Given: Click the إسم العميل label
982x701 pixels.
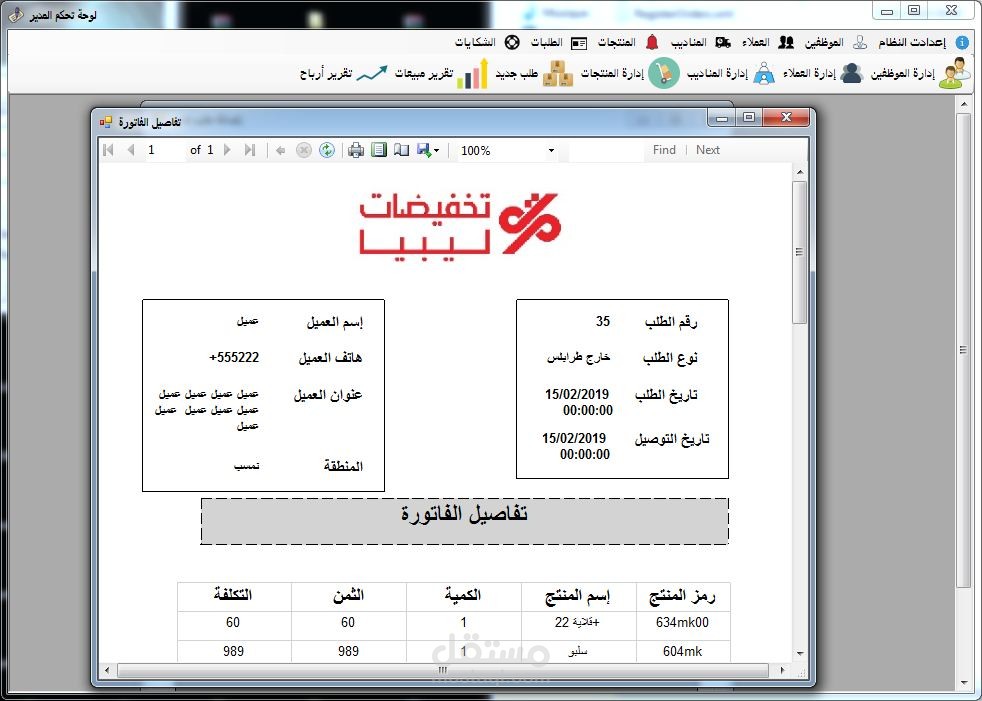Looking at the screenshot, I should (x=335, y=322).
